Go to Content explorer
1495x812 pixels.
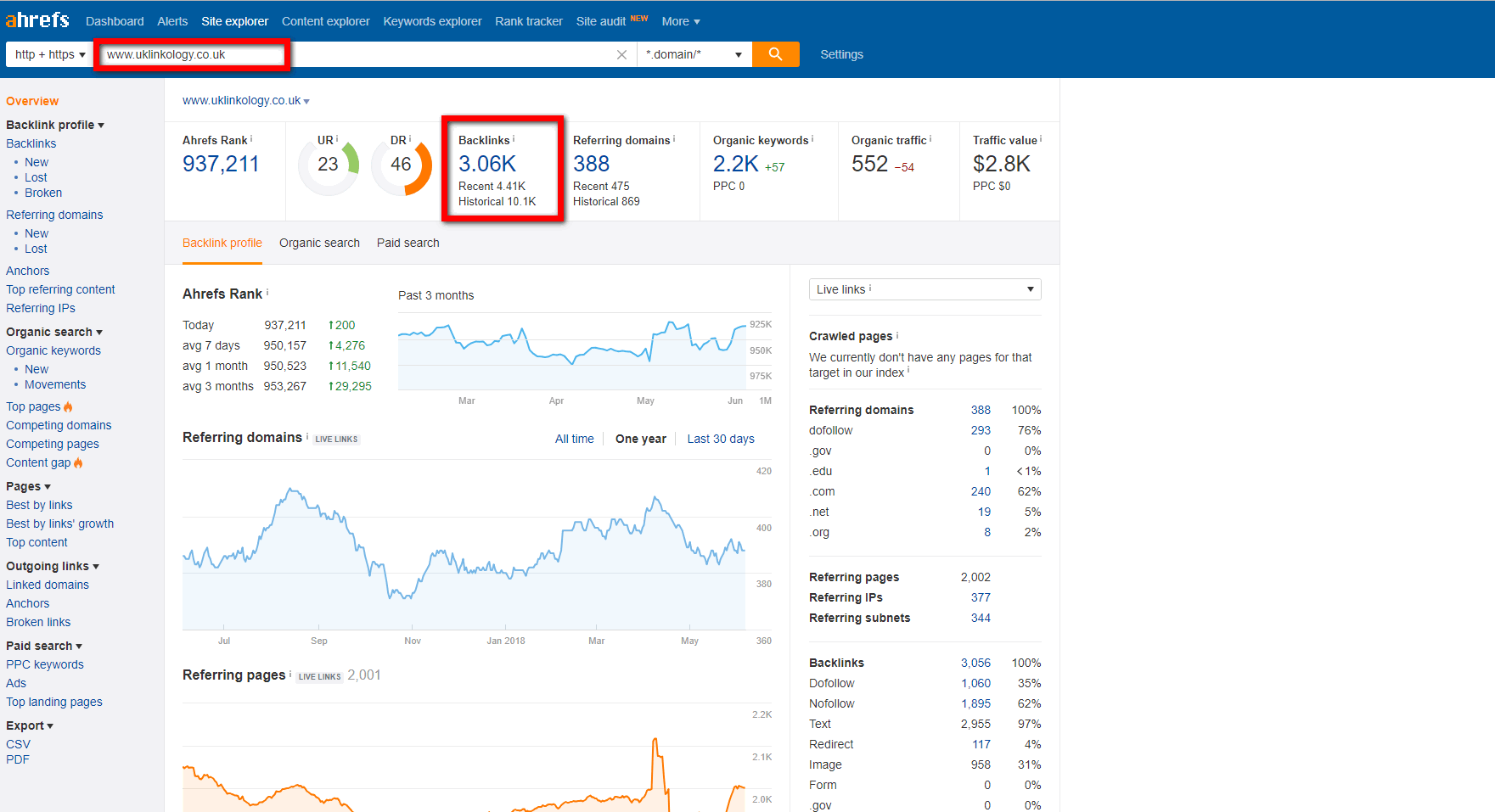tap(326, 21)
